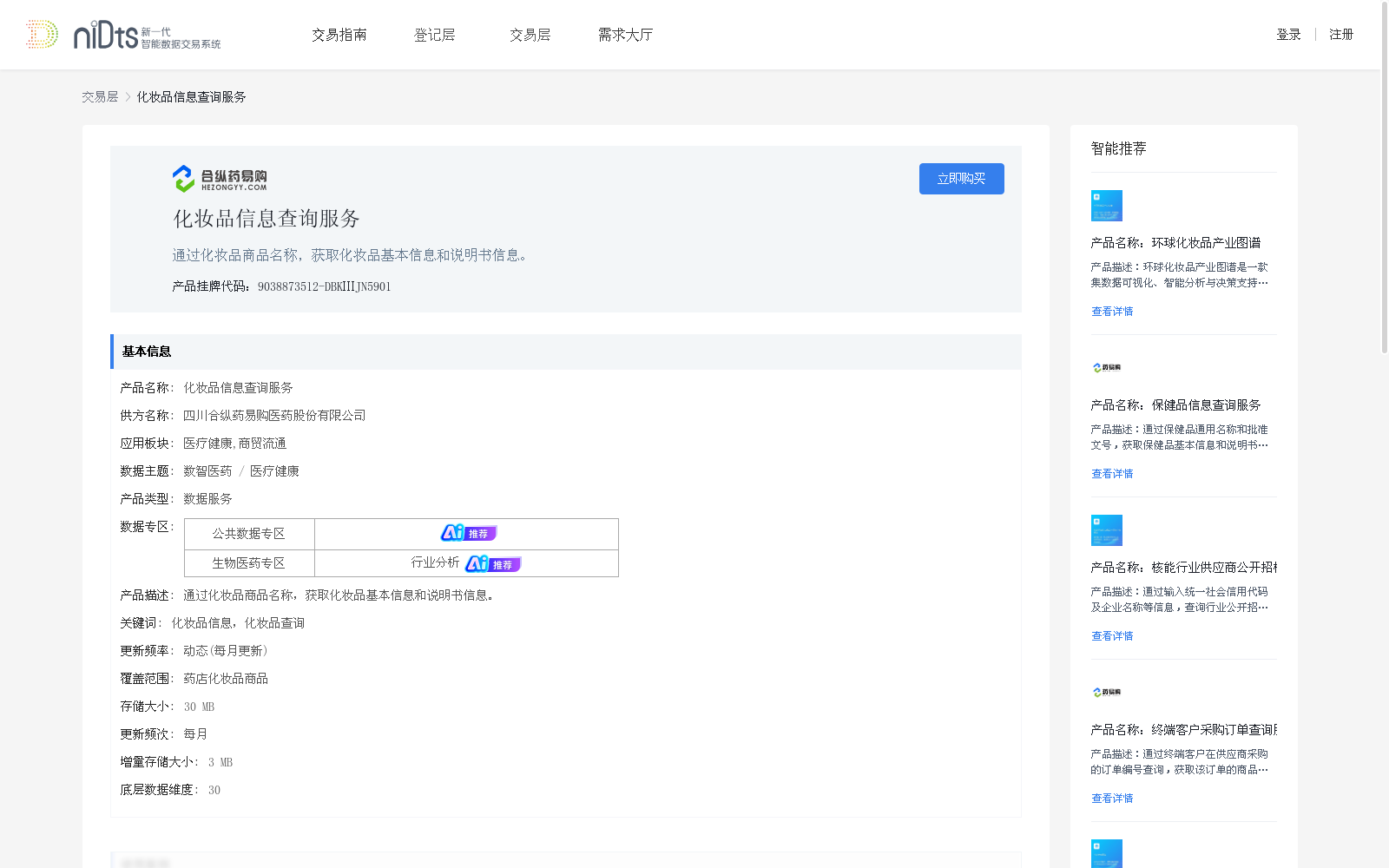This screenshot has width=1389, height=868.
Task: Click the supplier name 四川合纵药易购医药股份有限公司
Action: [x=274, y=416]
